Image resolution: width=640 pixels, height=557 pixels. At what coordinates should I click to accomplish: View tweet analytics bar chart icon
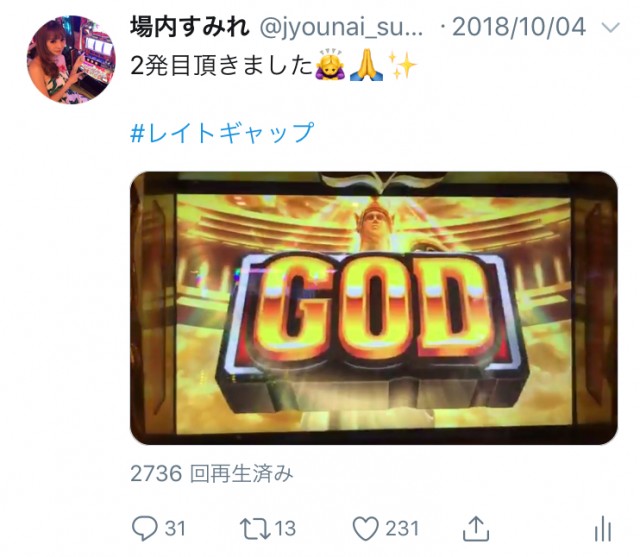click(x=603, y=528)
